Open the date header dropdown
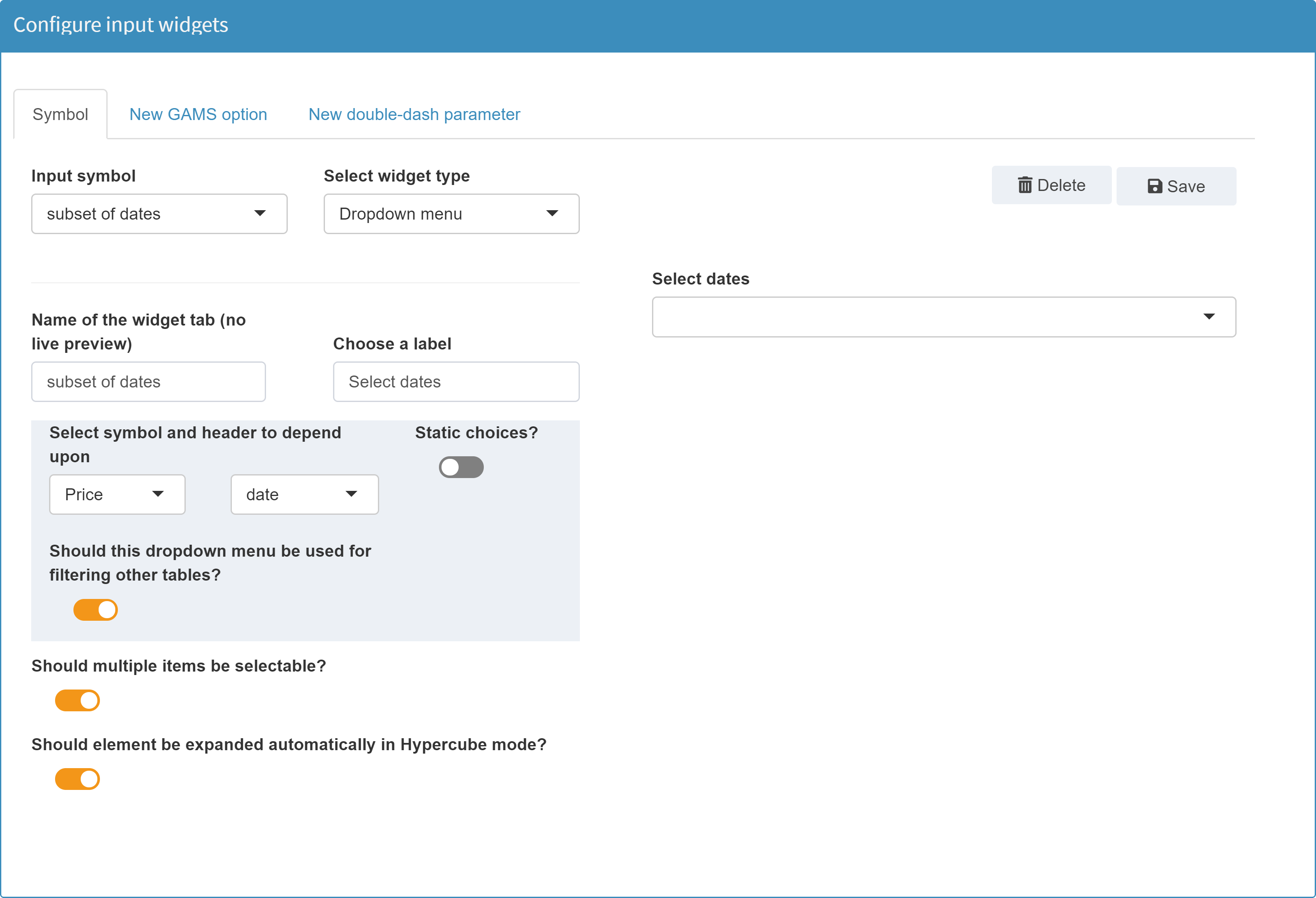Viewport: 1316px width, 898px height. click(304, 494)
